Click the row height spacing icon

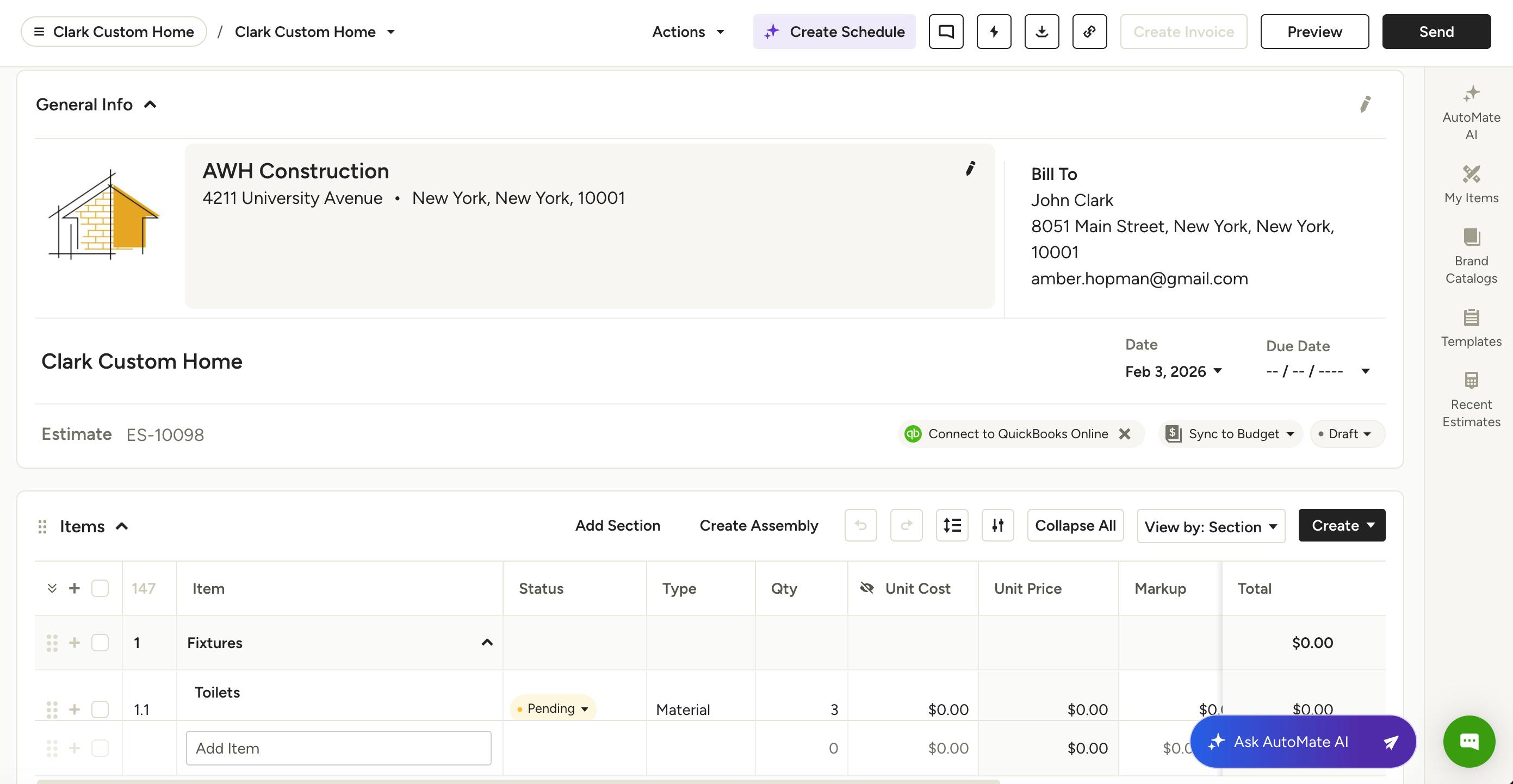point(952,525)
